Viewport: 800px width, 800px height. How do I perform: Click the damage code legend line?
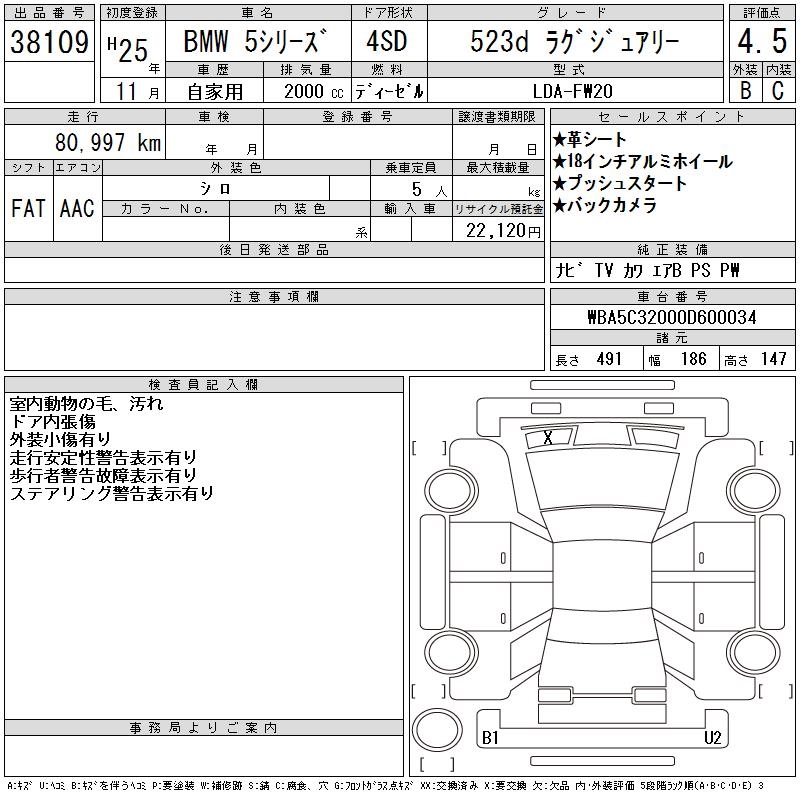pyautogui.click(x=385, y=786)
